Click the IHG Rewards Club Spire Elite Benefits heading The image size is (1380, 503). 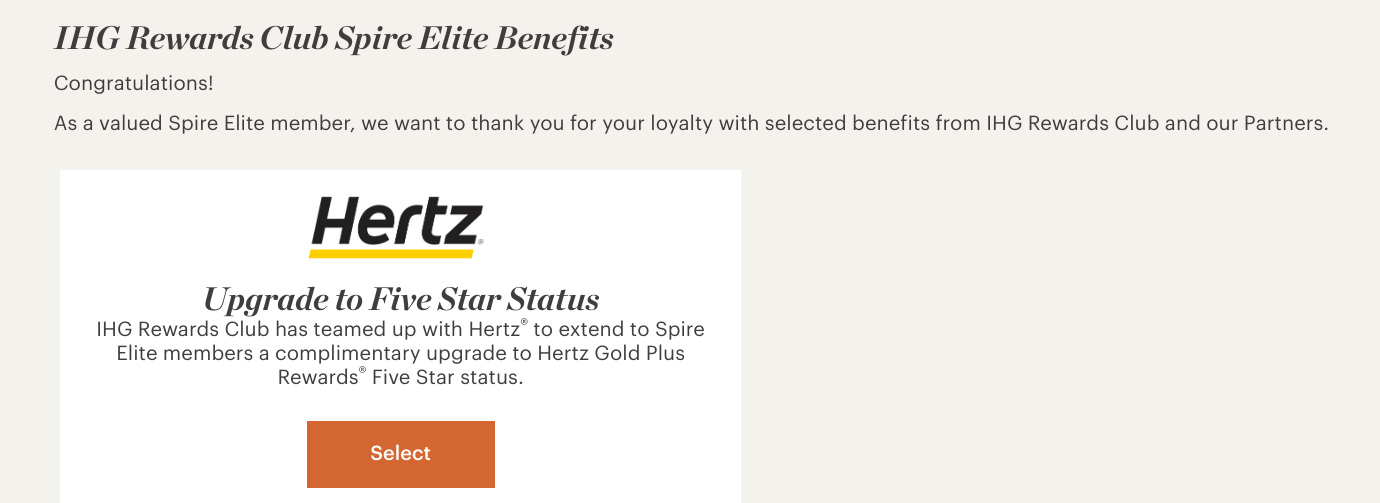(x=333, y=39)
